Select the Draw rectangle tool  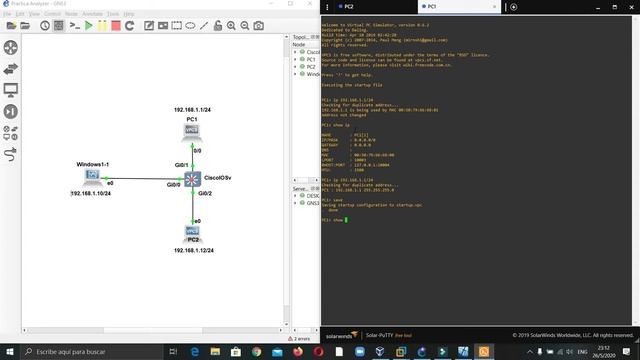(x=177, y=26)
